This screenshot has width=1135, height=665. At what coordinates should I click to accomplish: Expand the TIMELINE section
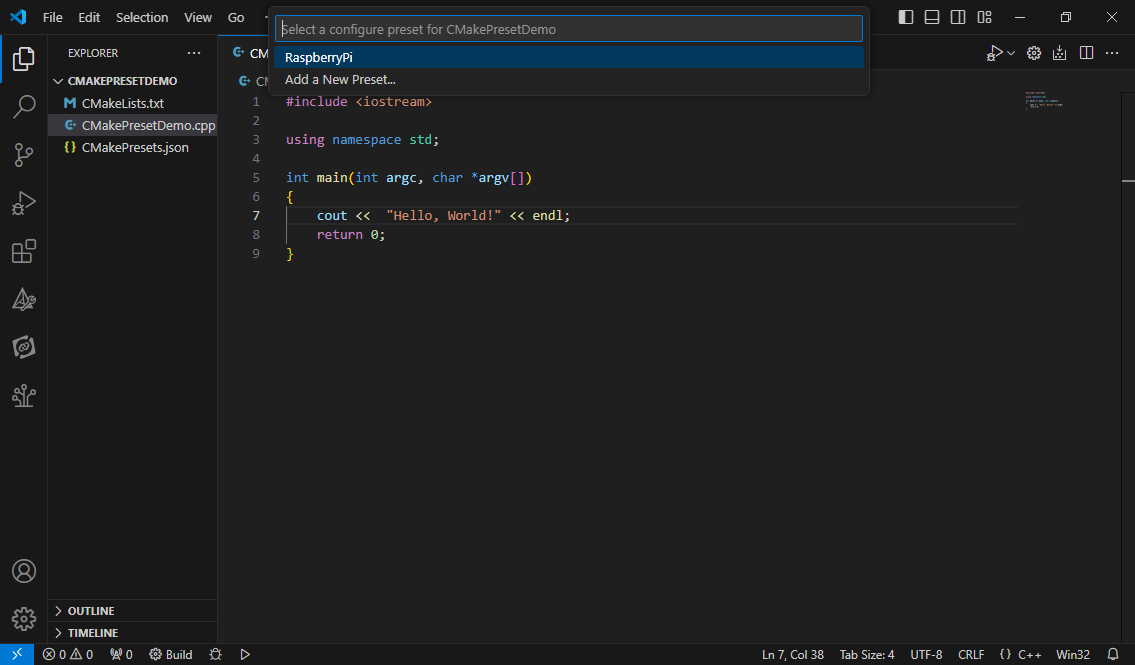click(132, 632)
